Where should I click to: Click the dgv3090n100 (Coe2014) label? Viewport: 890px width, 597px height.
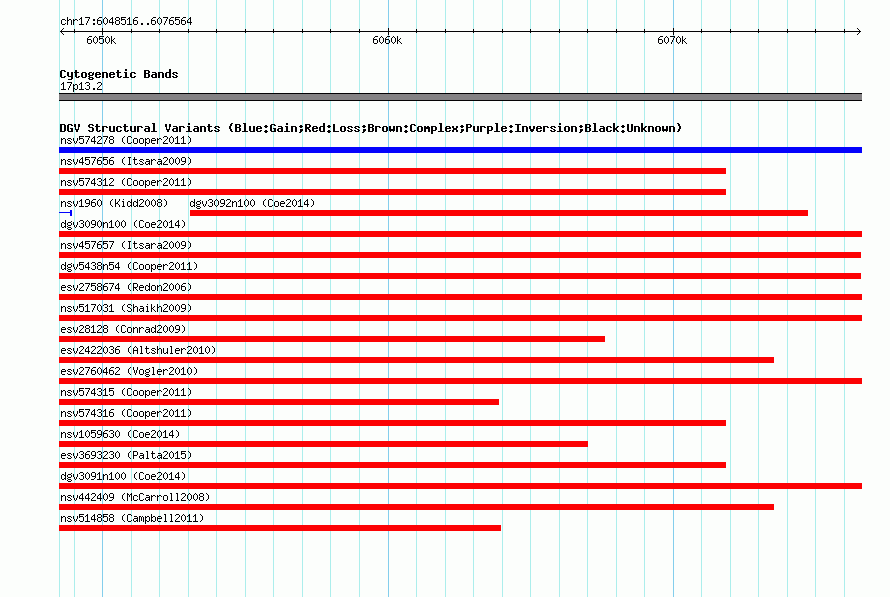(x=123, y=224)
